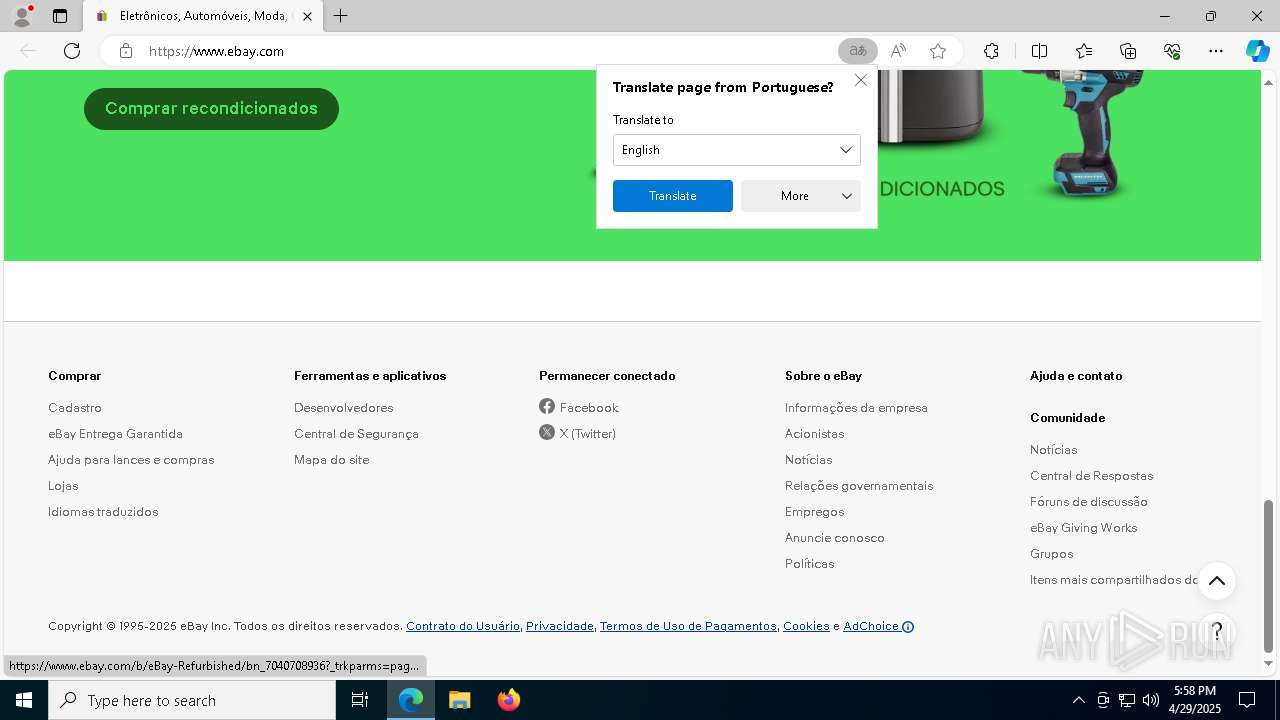
Task: Open the Desenvolvedores link
Action: (x=343, y=407)
